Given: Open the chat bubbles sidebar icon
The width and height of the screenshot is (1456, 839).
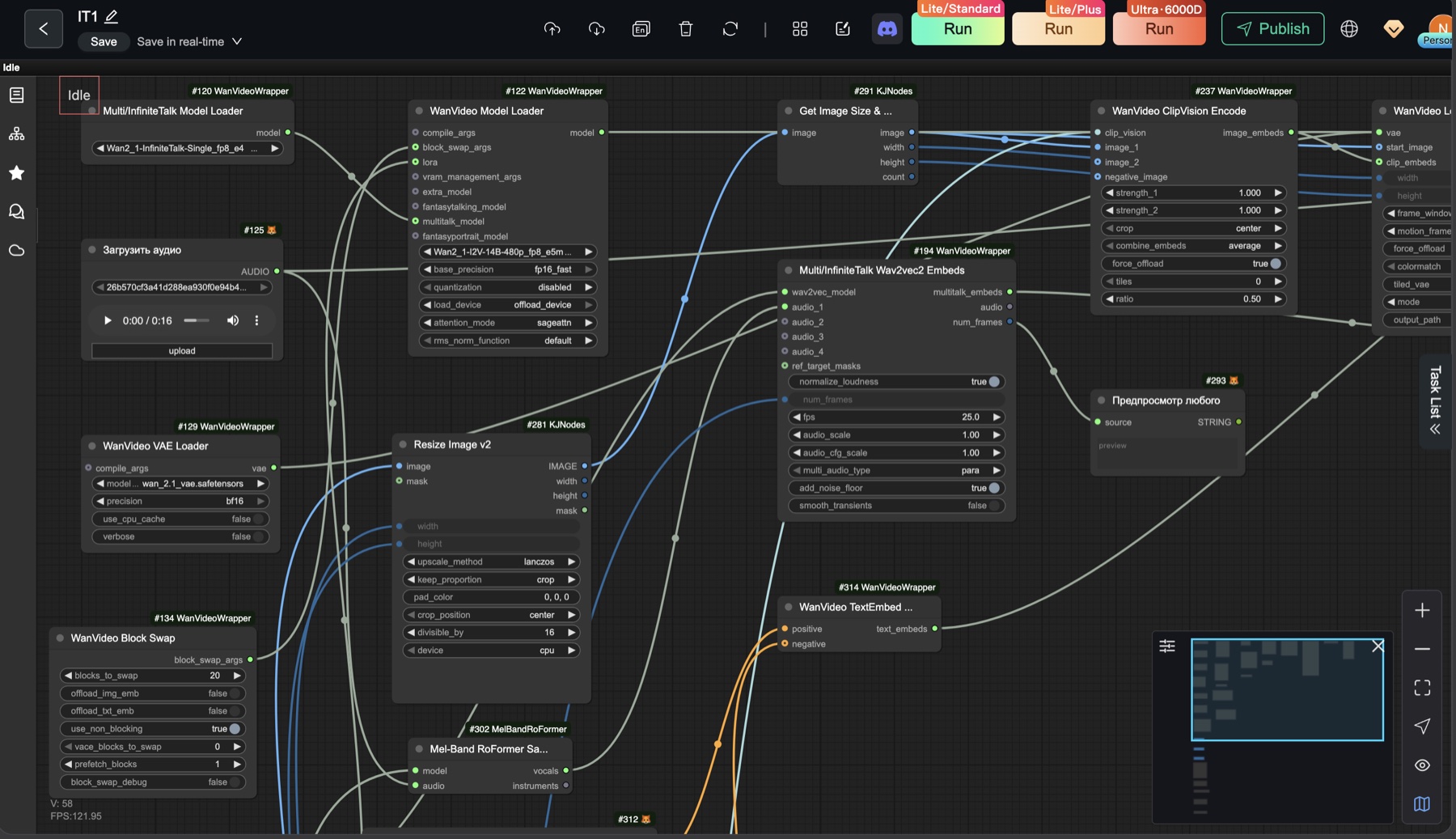Looking at the screenshot, I should tap(16, 211).
